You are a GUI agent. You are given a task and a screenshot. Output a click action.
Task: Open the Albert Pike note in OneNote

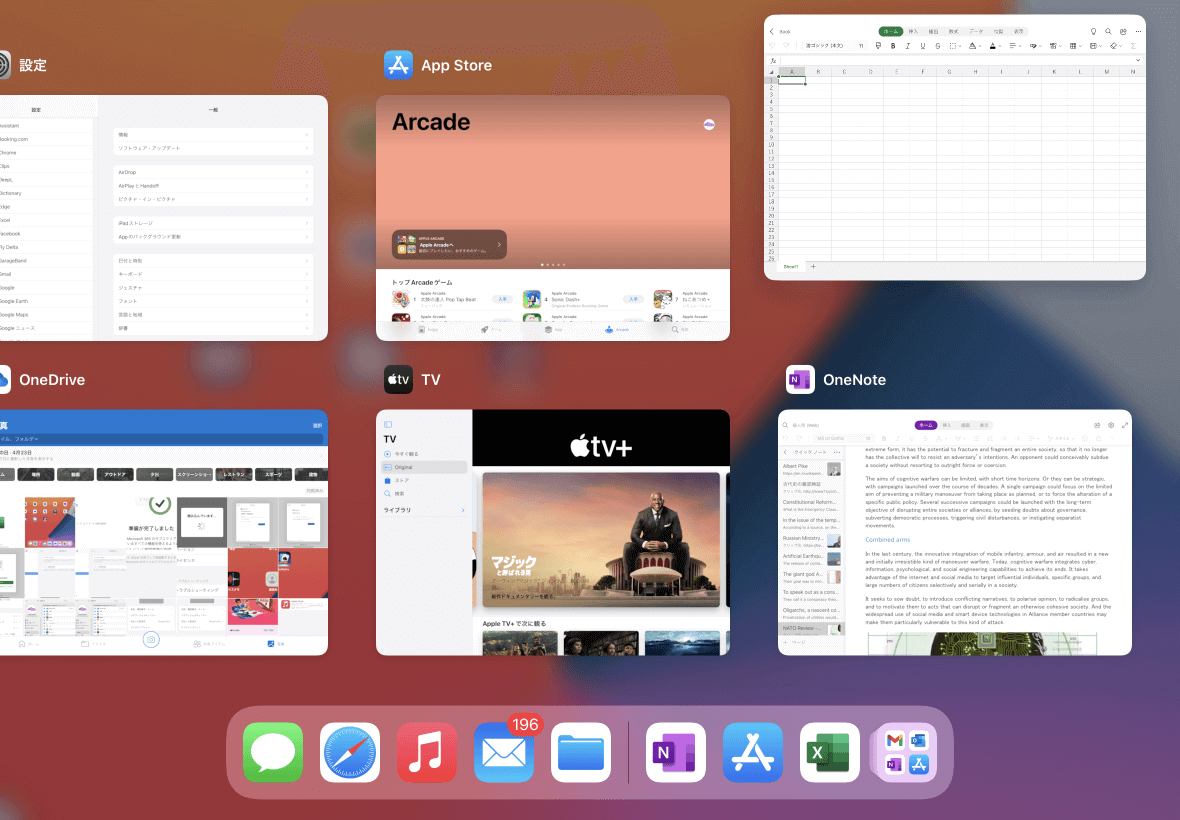click(812, 469)
